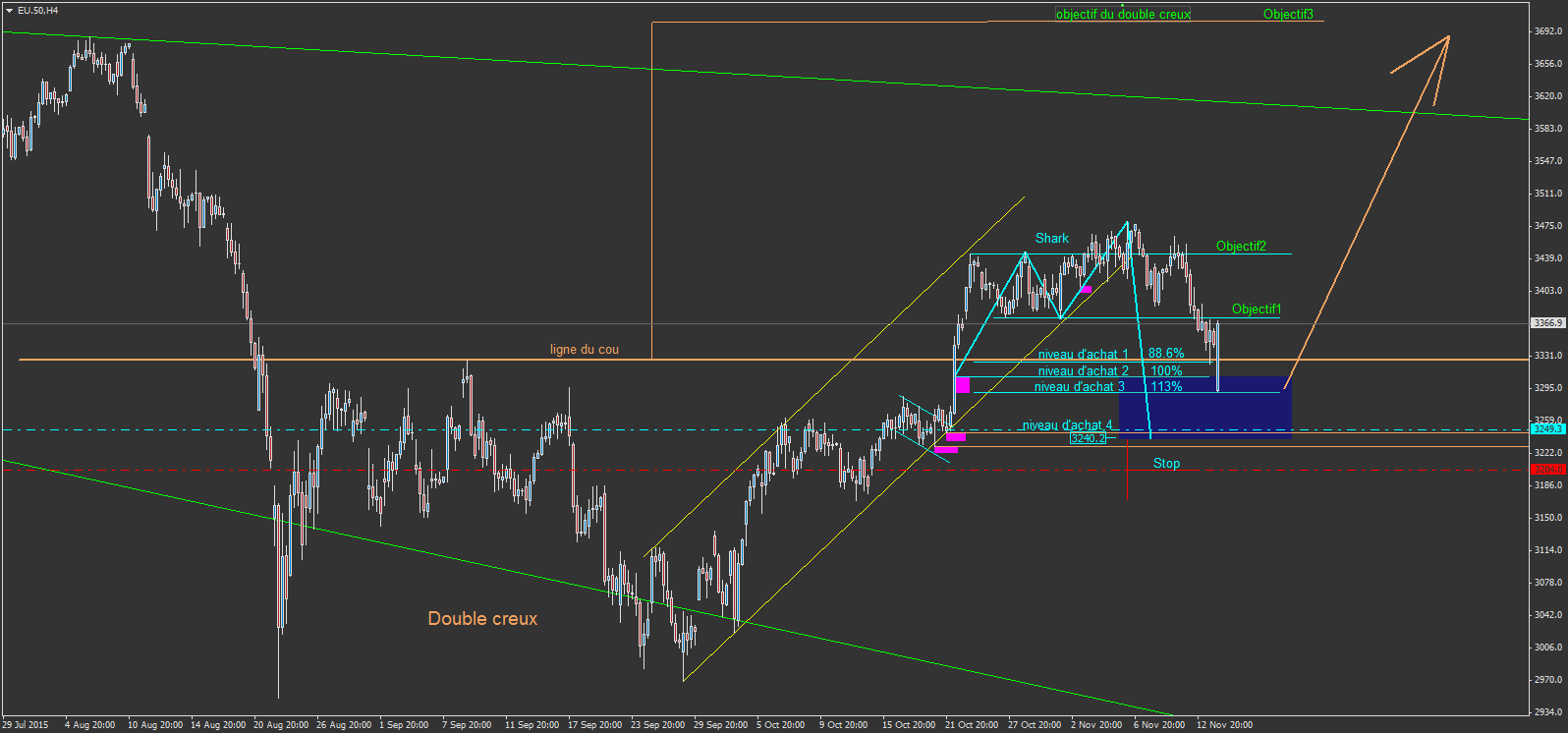Image resolution: width=1568 pixels, height=733 pixels.
Task: Click the "11 Sep 20:00" time label
Action: tap(532, 725)
